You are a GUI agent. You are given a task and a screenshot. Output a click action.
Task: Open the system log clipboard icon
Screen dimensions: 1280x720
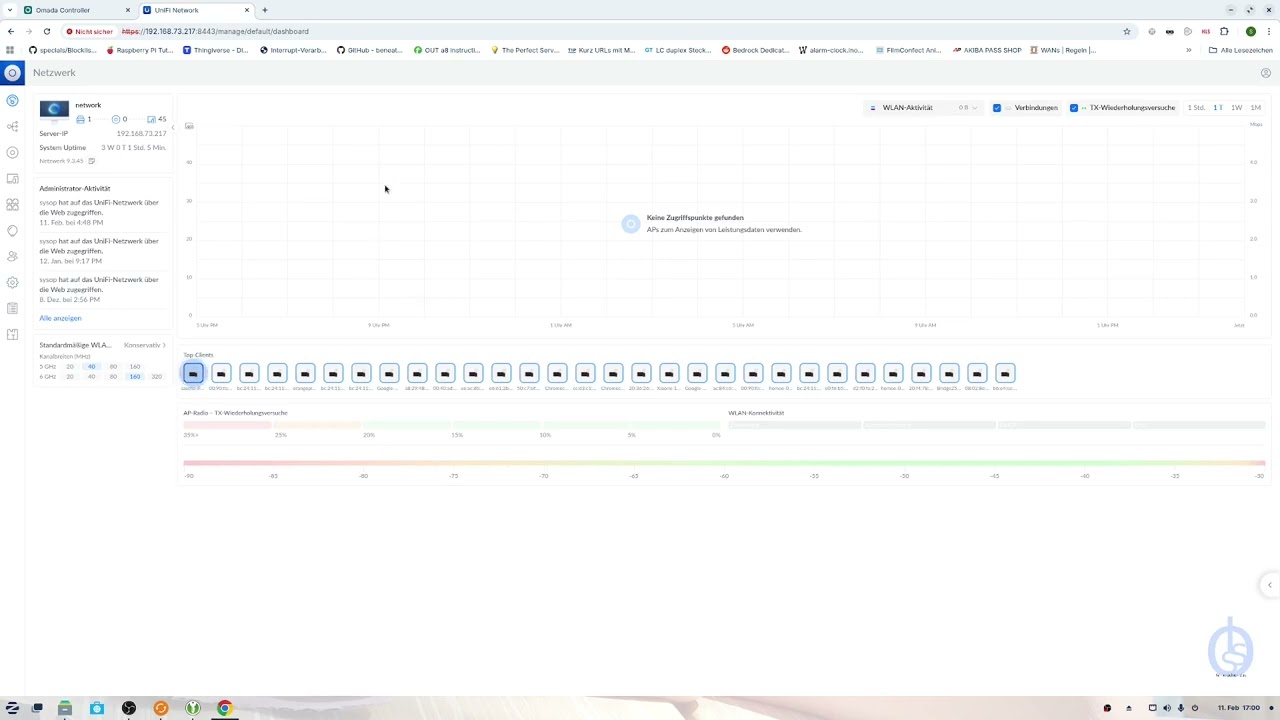click(x=12, y=308)
